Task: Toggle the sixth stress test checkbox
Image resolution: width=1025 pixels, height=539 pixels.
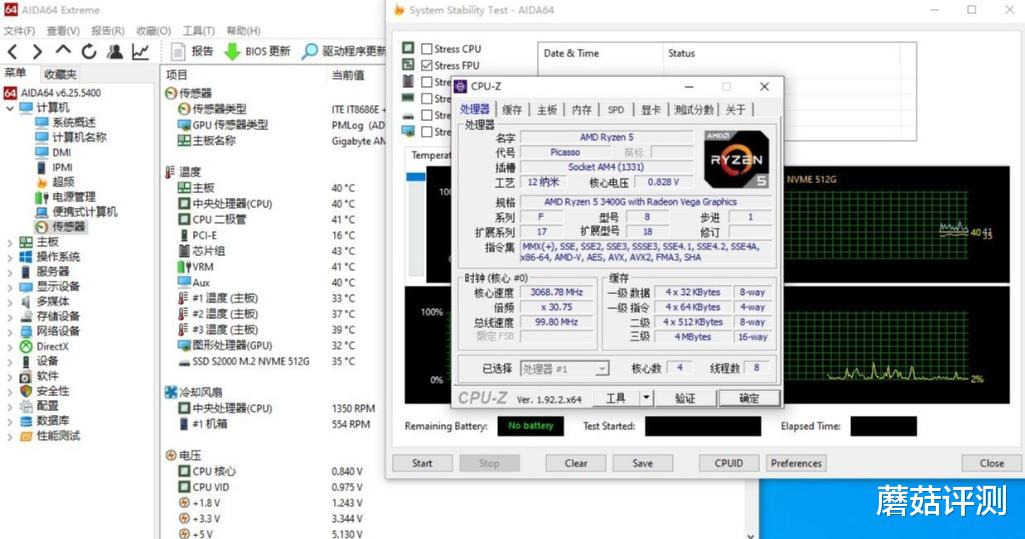Action: tap(427, 131)
